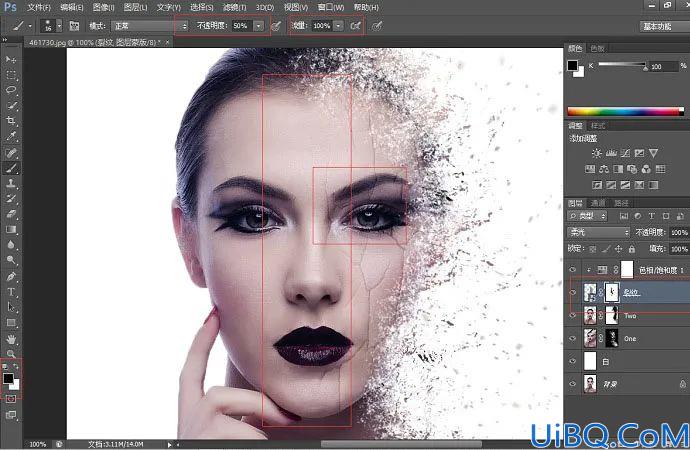Hide the Two layer
The height and width of the screenshot is (450, 690).
pos(573,315)
